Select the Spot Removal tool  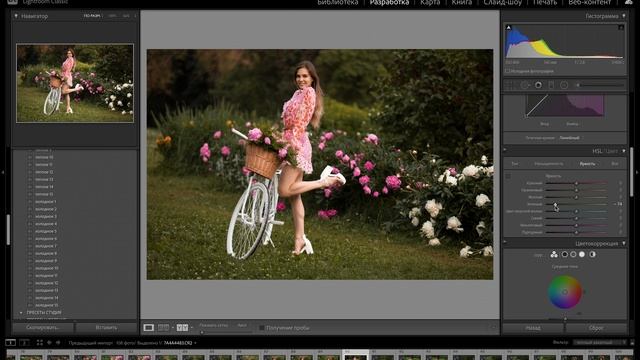(524, 85)
